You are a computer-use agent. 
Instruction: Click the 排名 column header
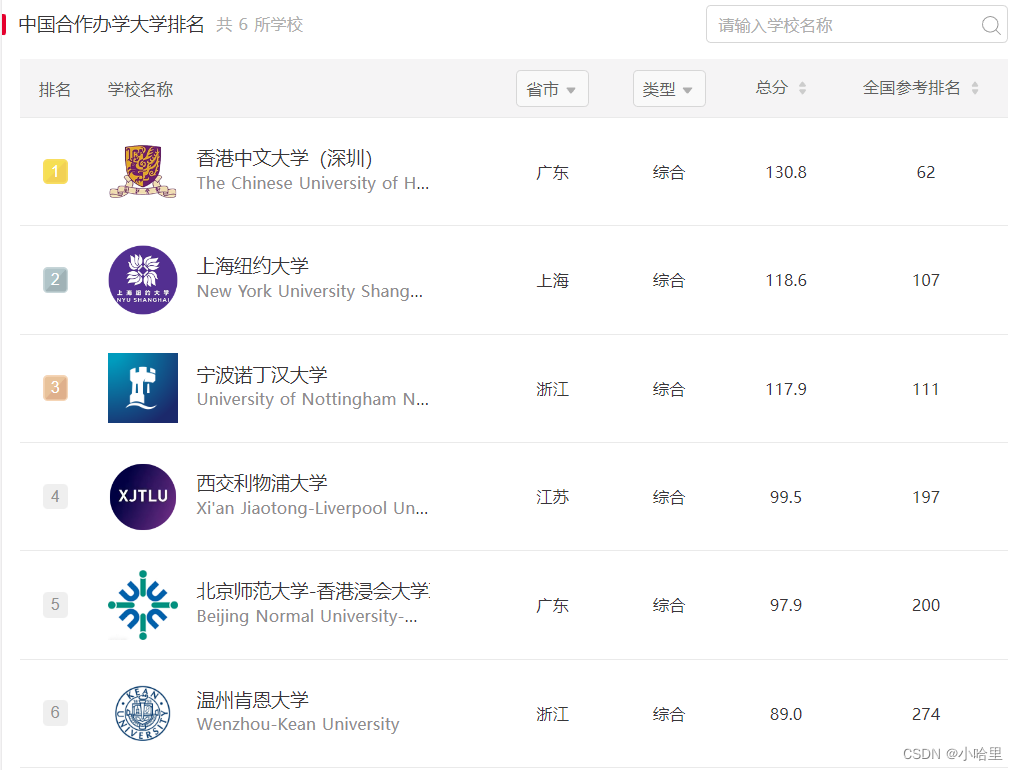click(55, 89)
